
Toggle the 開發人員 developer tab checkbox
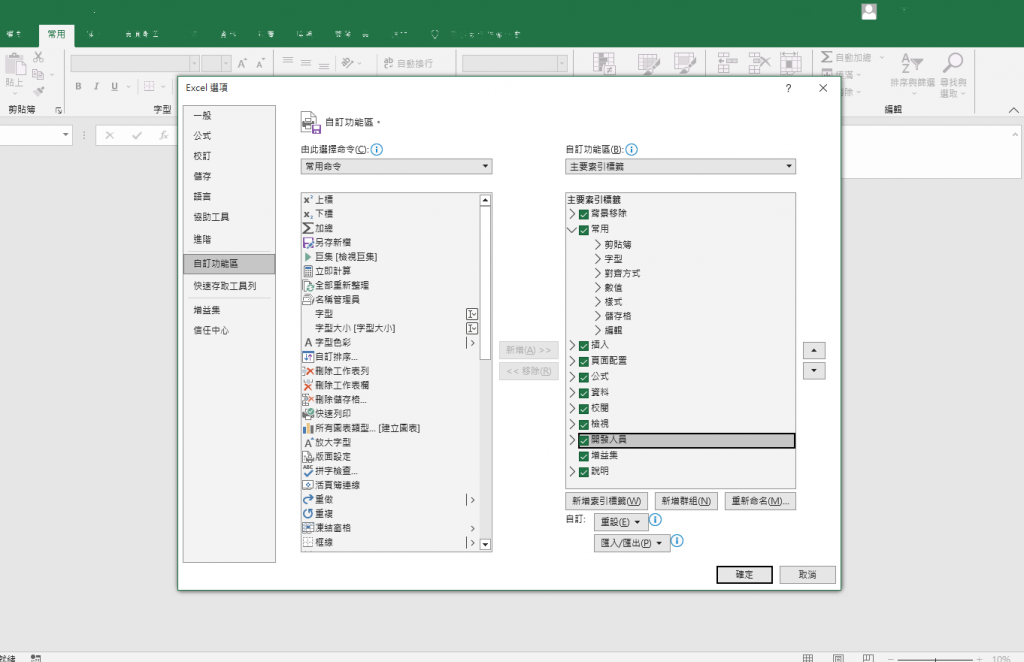(x=584, y=441)
